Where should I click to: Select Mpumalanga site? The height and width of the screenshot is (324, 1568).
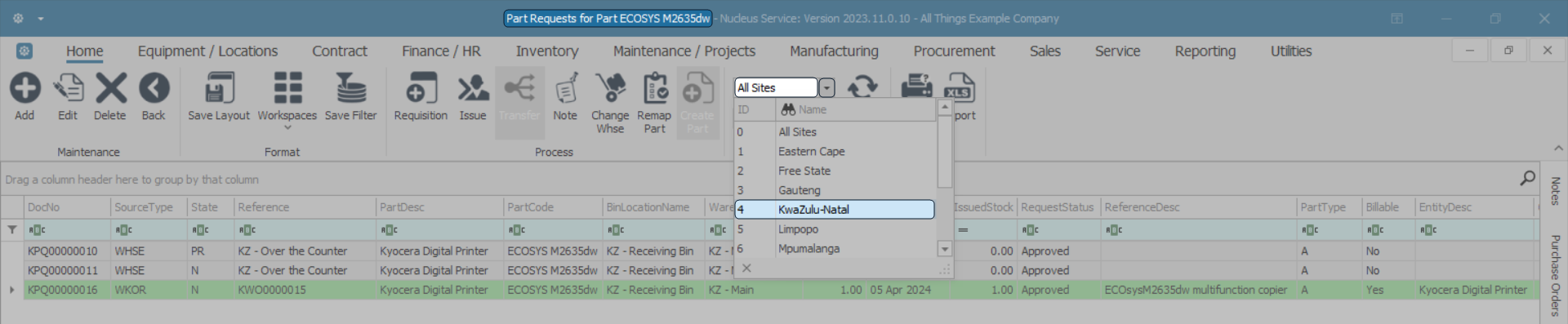pos(835,249)
